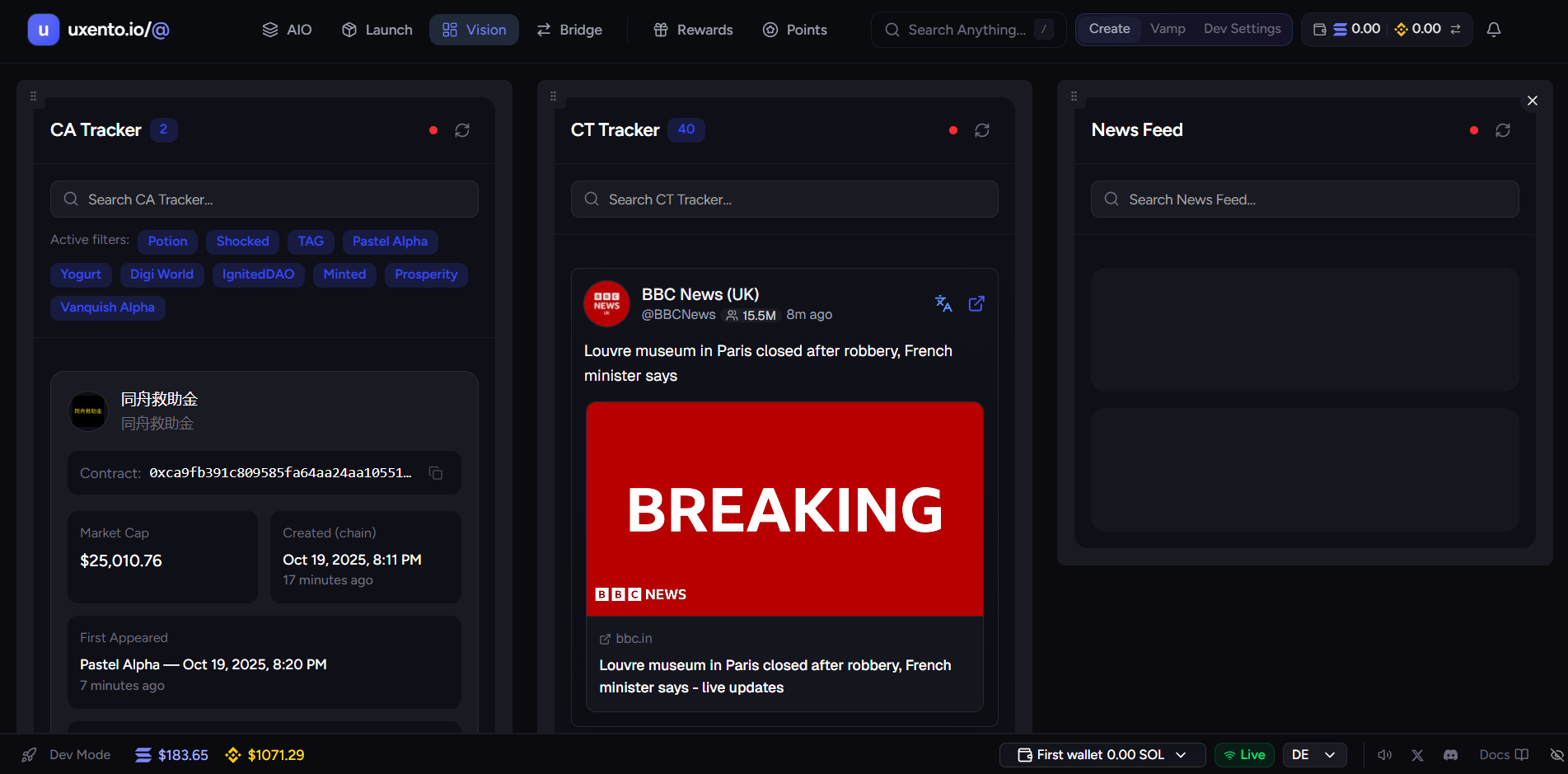The width and height of the screenshot is (1568, 774).
Task: Expand the First wallet dropdown
Action: pyautogui.click(x=1102, y=755)
